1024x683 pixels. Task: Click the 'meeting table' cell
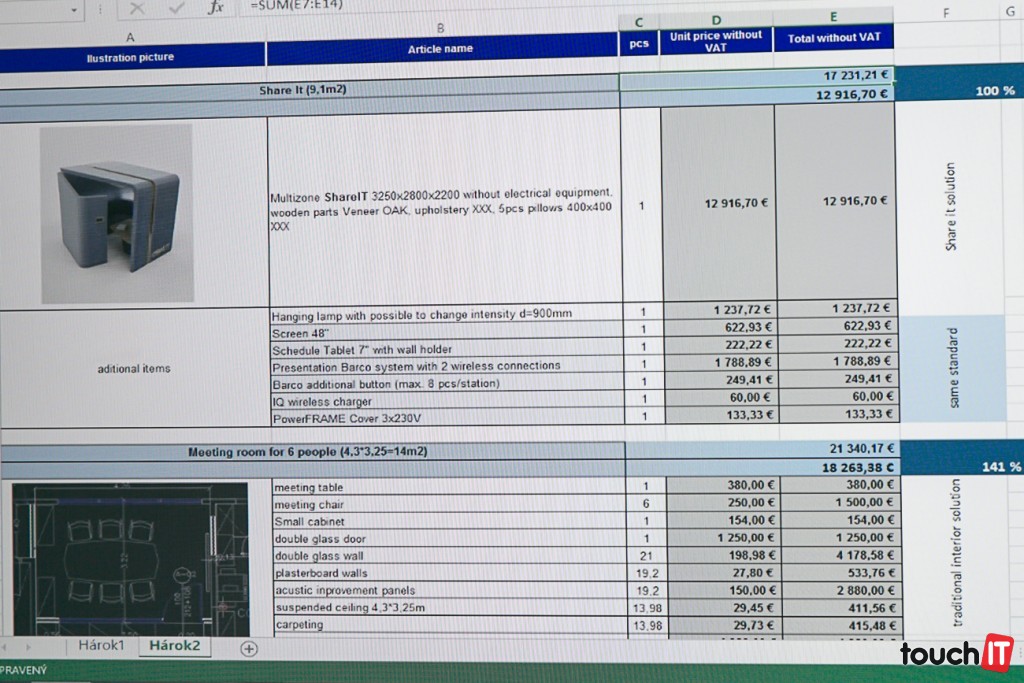click(x=449, y=487)
